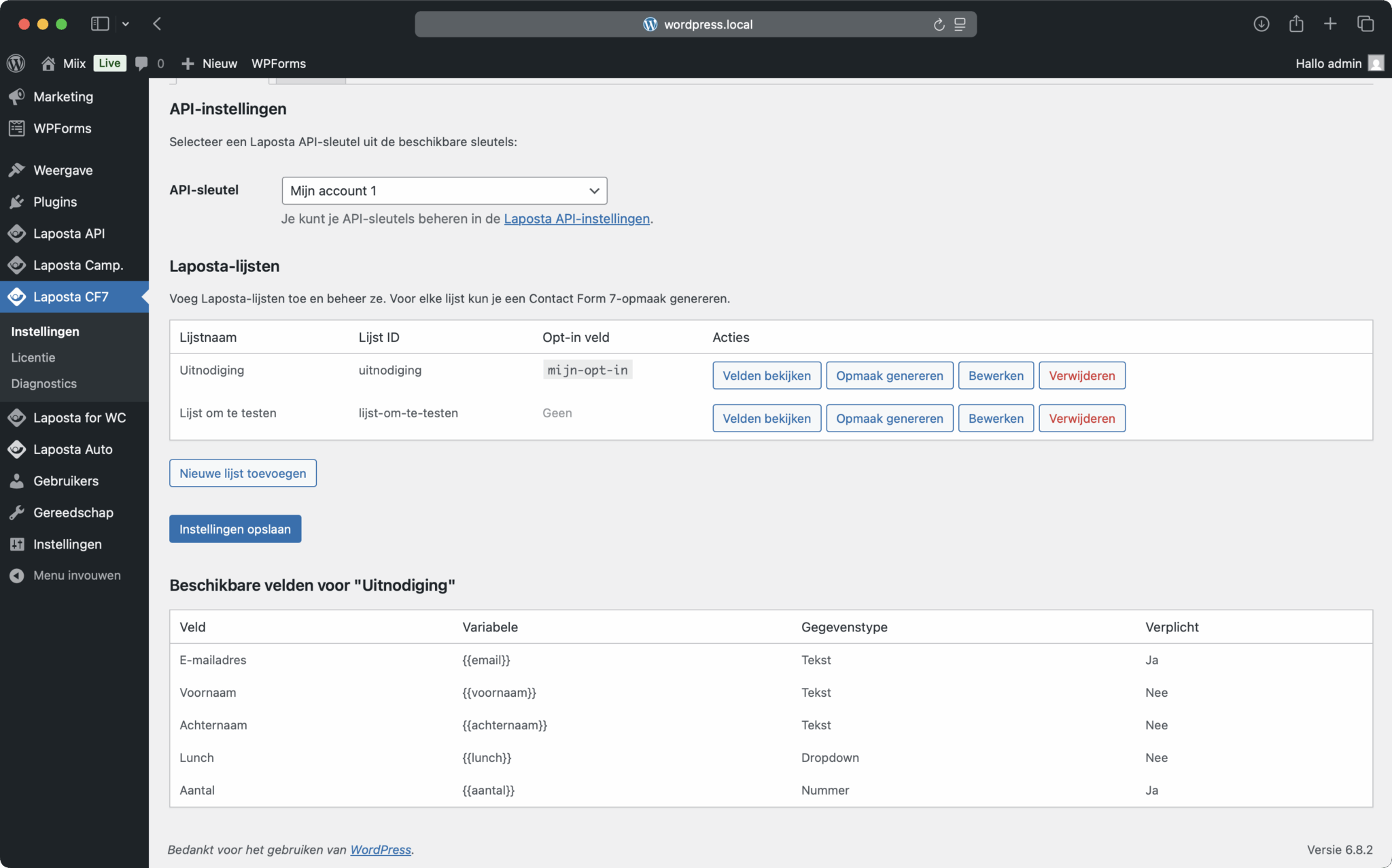Screen dimensions: 1392x868
Task: Click the Laposta Camp. sidebar icon
Action: (x=17, y=265)
